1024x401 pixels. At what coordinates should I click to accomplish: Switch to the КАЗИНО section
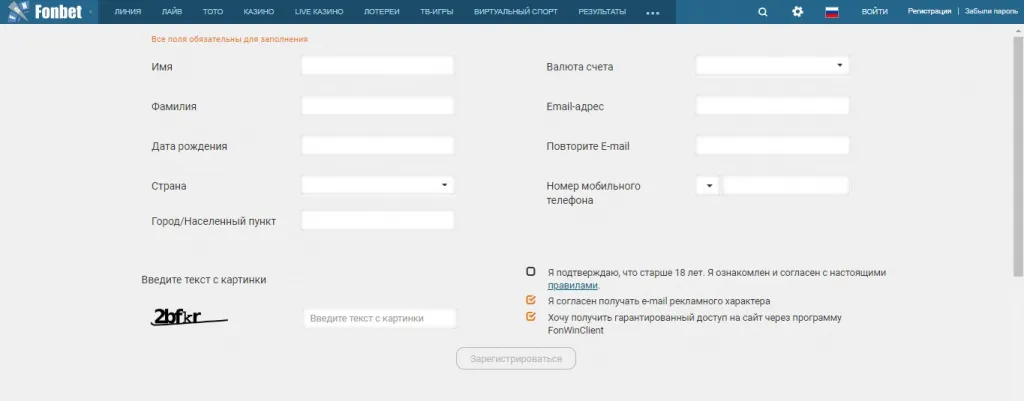pyautogui.click(x=259, y=12)
